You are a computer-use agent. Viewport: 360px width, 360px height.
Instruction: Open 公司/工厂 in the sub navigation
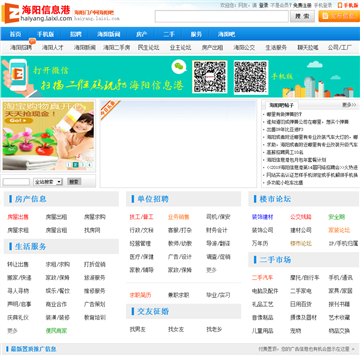point(339,48)
